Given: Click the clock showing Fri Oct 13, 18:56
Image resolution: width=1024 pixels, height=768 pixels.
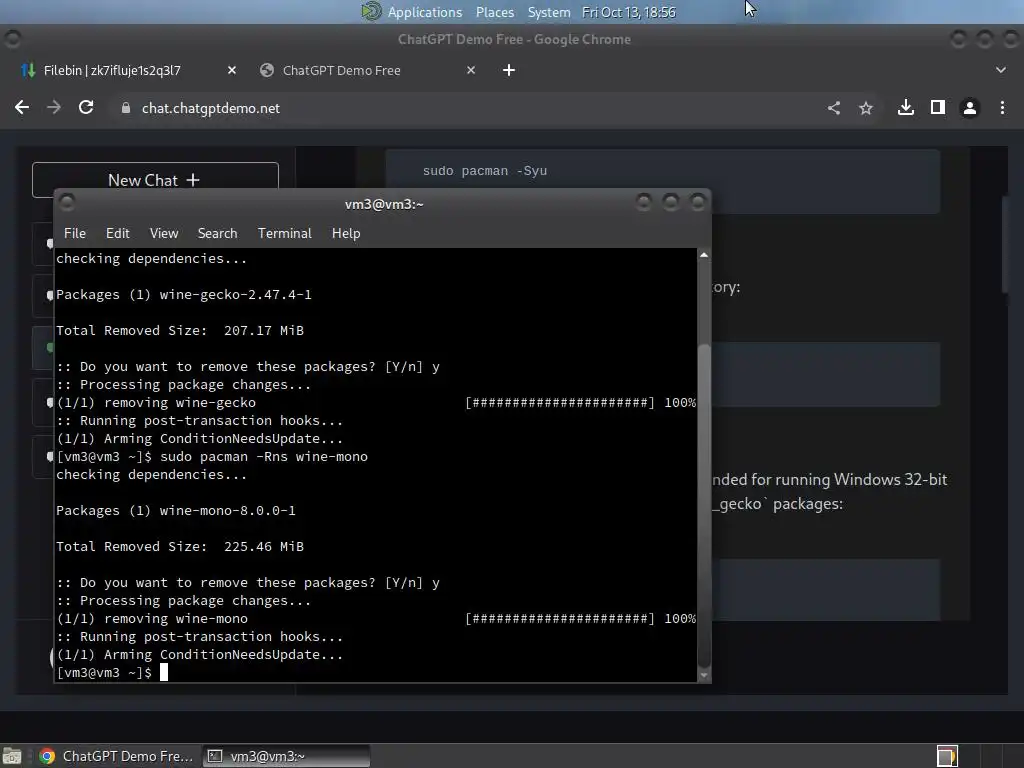Looking at the screenshot, I should [629, 12].
